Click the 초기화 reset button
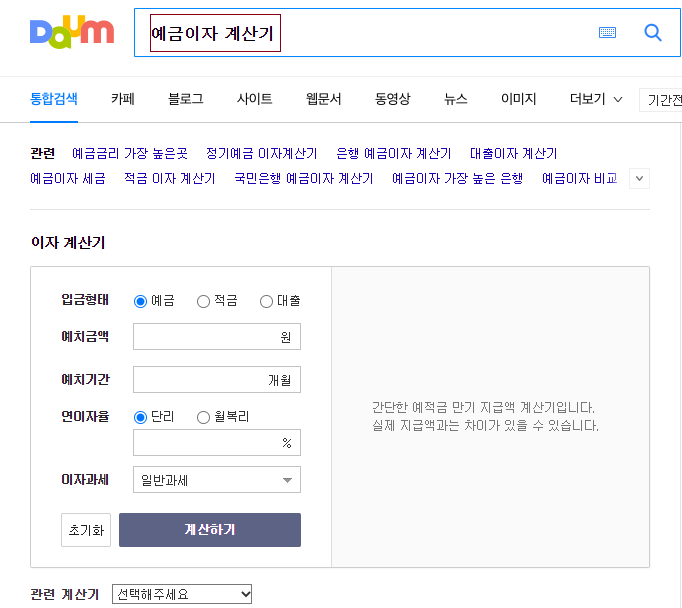Image resolution: width=682 pixels, height=608 pixels. tap(86, 530)
